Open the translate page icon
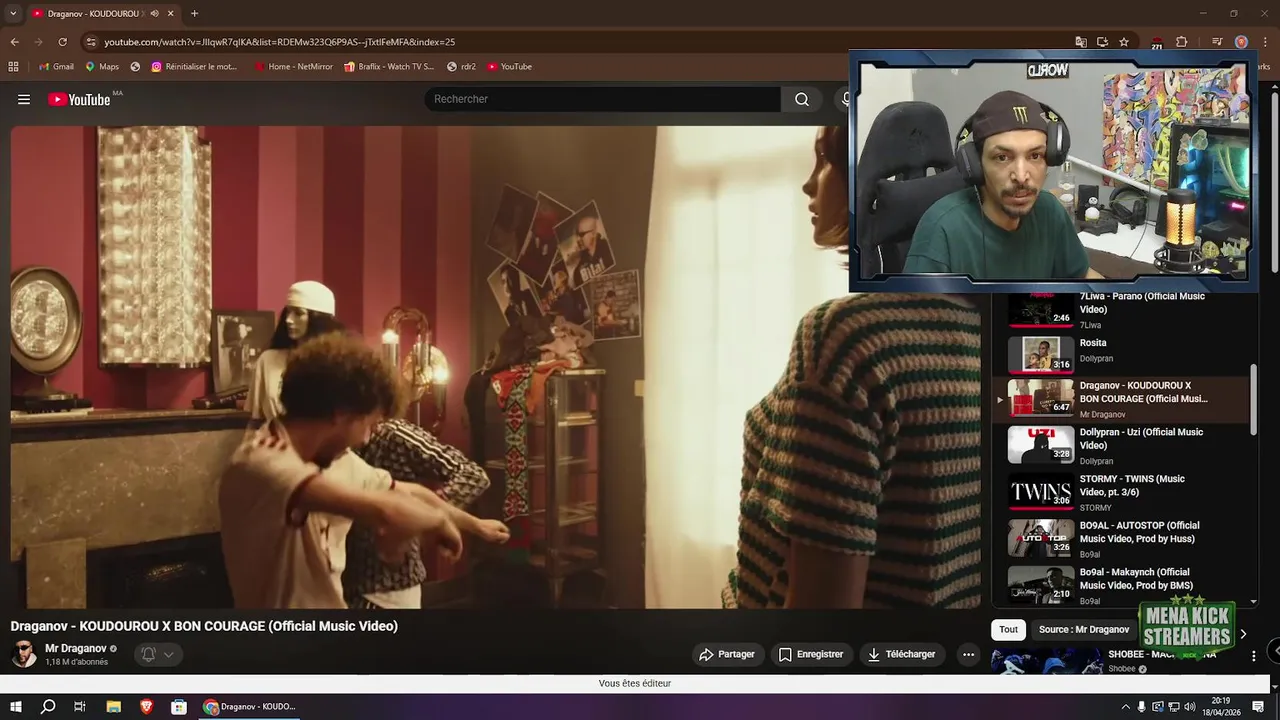Viewport: 1280px width, 720px height. (x=1081, y=42)
